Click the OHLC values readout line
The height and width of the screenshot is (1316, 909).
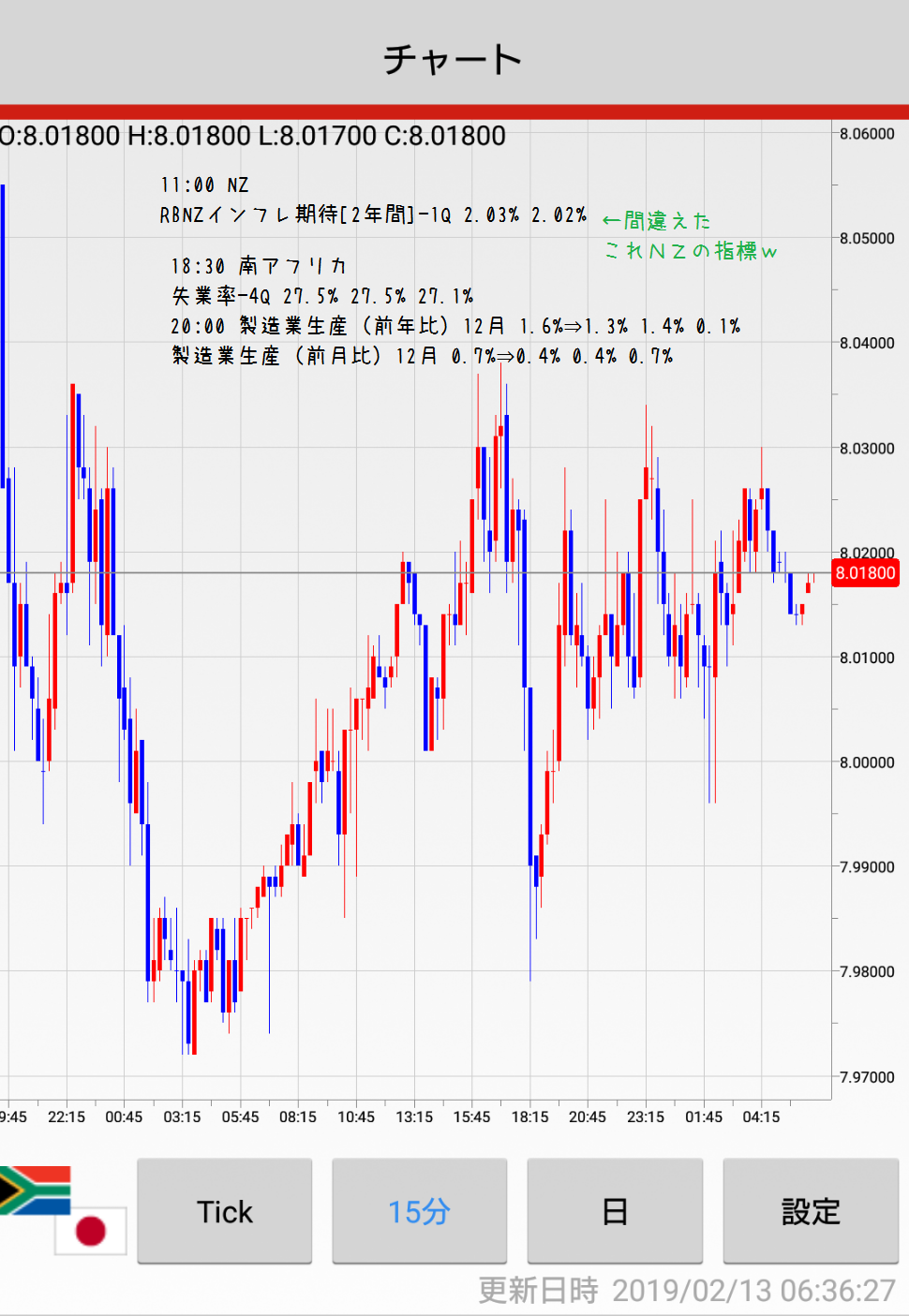253,137
